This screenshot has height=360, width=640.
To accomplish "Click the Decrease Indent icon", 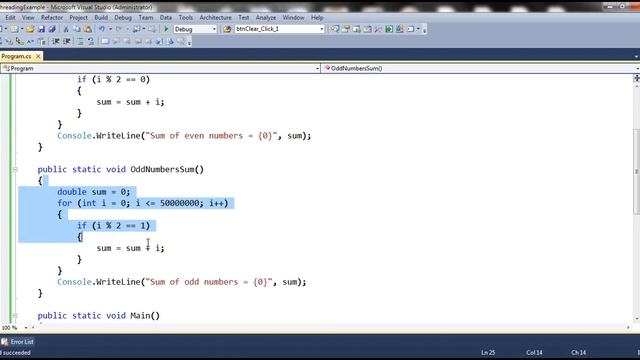I will (56, 41).
